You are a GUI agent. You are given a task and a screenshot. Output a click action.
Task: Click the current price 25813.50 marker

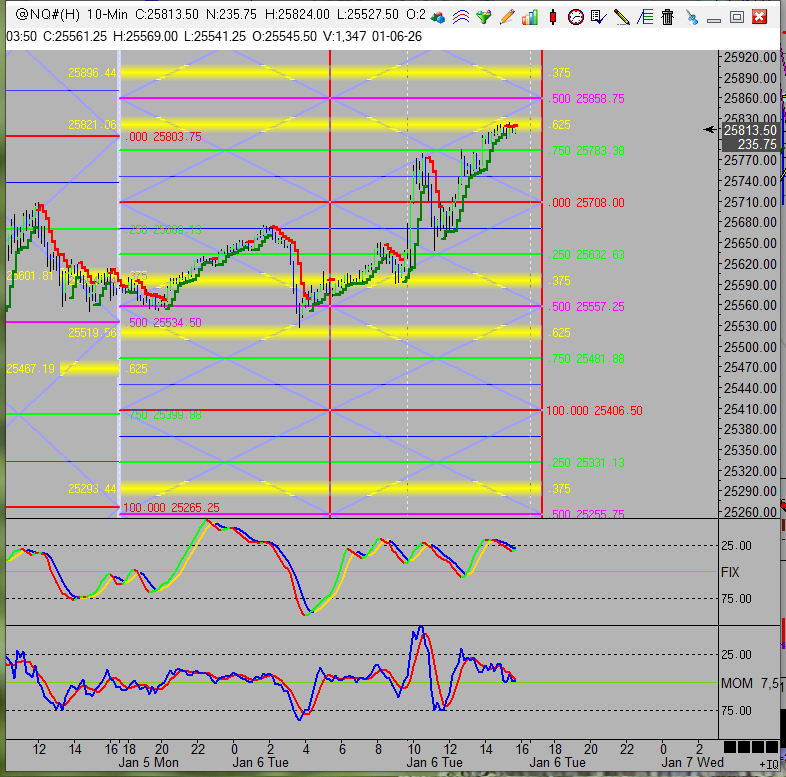click(x=750, y=130)
